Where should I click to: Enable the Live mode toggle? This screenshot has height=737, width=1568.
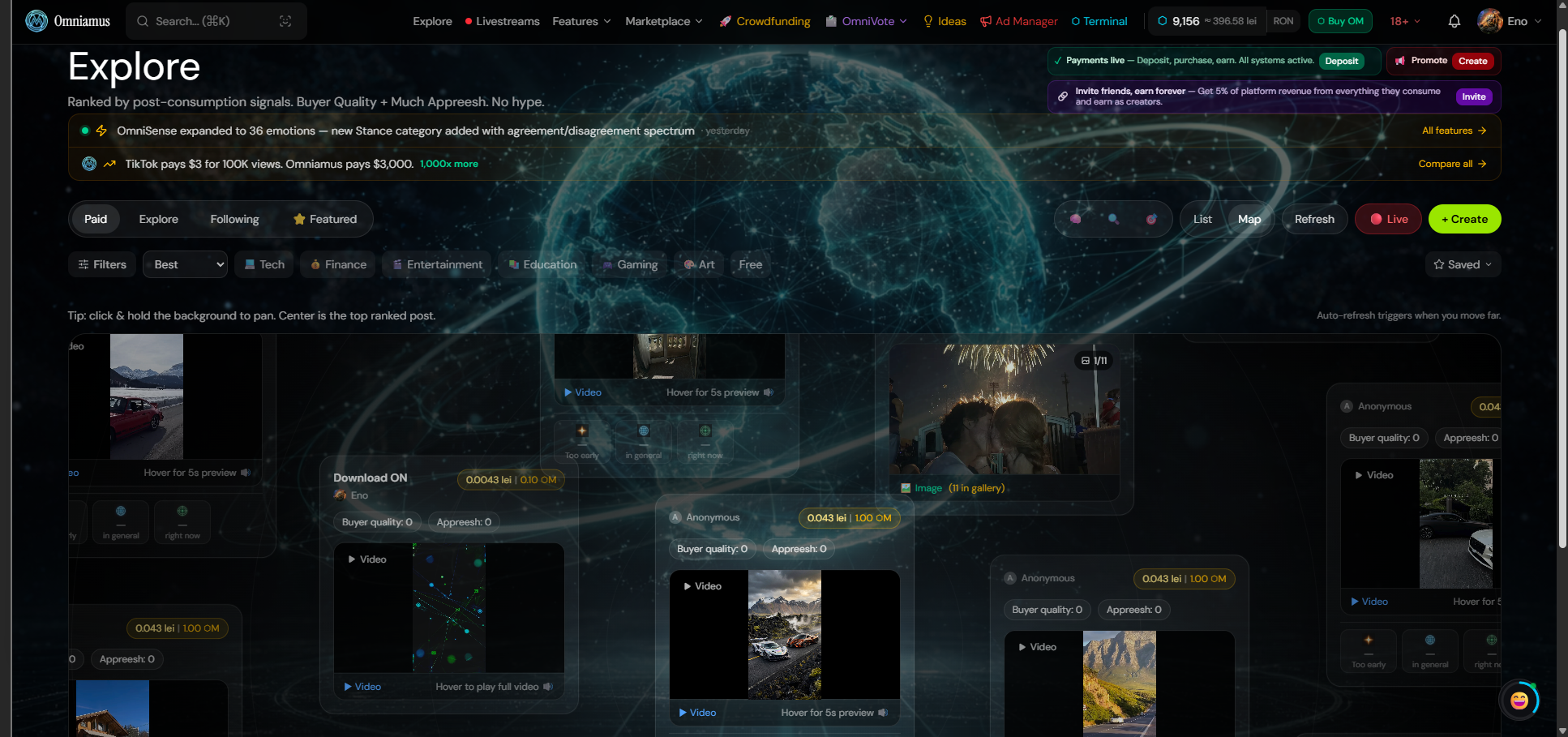(x=1387, y=219)
